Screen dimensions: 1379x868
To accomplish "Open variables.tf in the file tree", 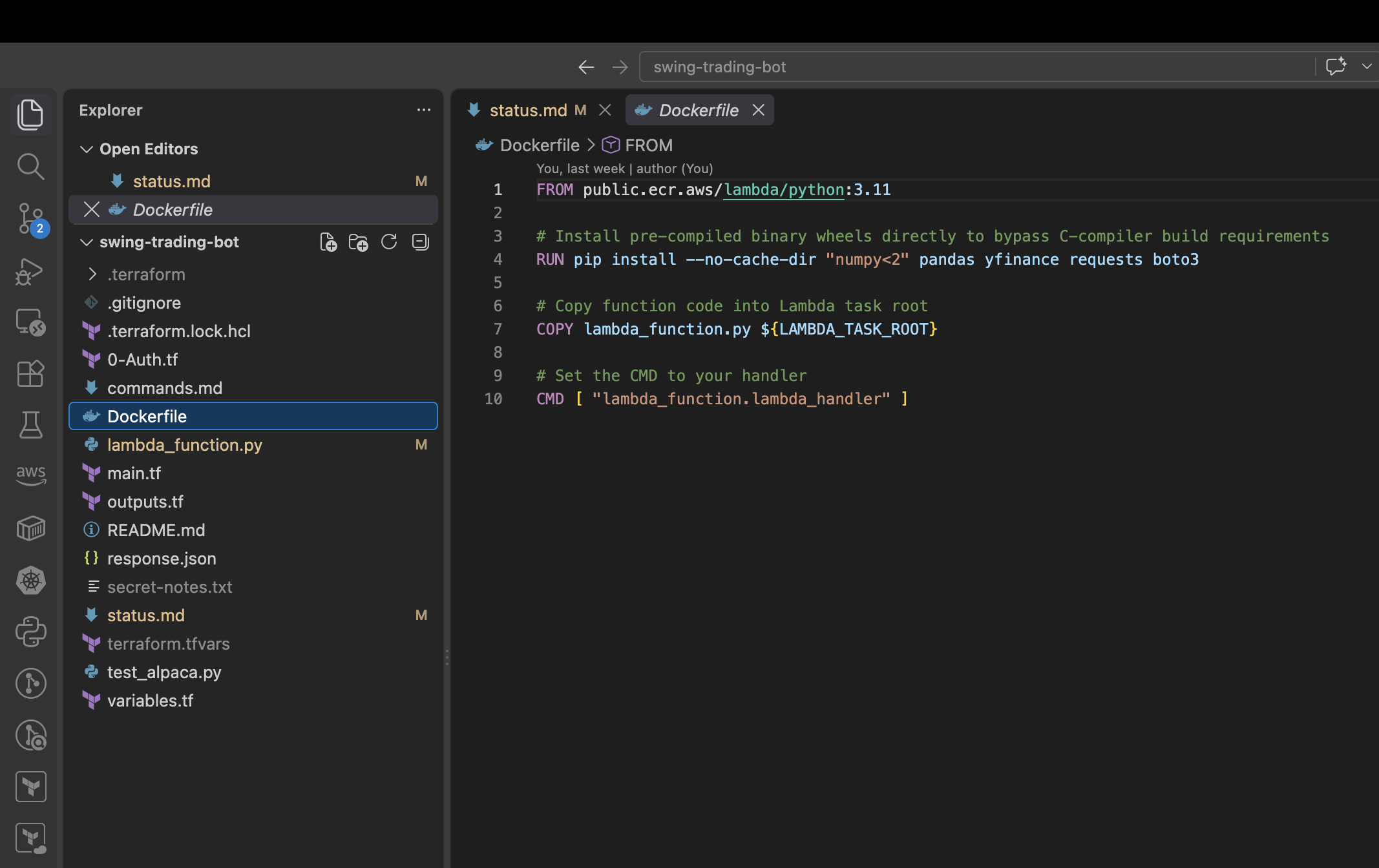I will 253,701.
